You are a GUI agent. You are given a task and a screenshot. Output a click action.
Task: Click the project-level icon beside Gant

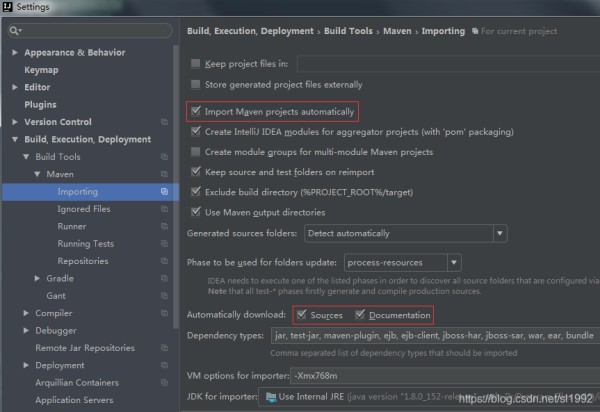click(x=164, y=296)
